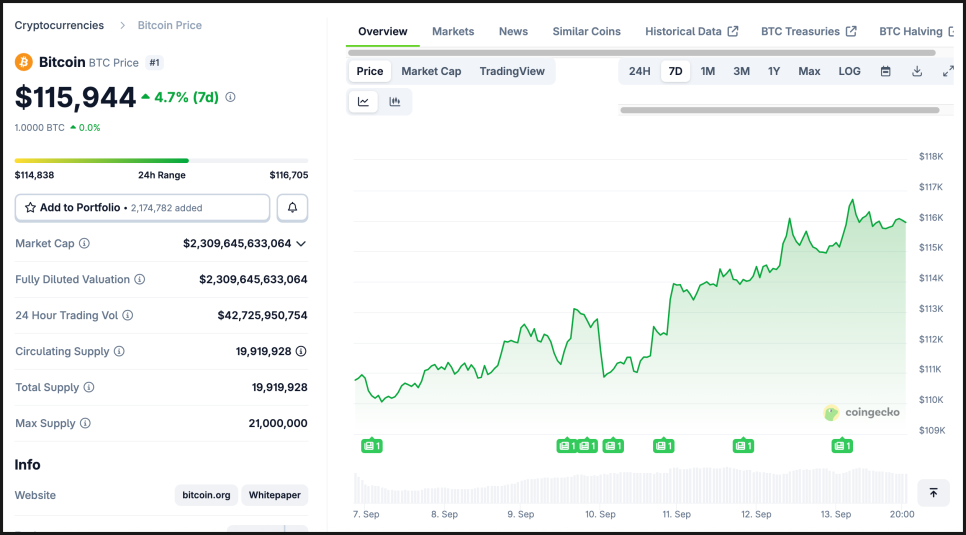Image resolution: width=966 pixels, height=535 pixels.
Task: Select 24H time range
Action: click(x=639, y=71)
